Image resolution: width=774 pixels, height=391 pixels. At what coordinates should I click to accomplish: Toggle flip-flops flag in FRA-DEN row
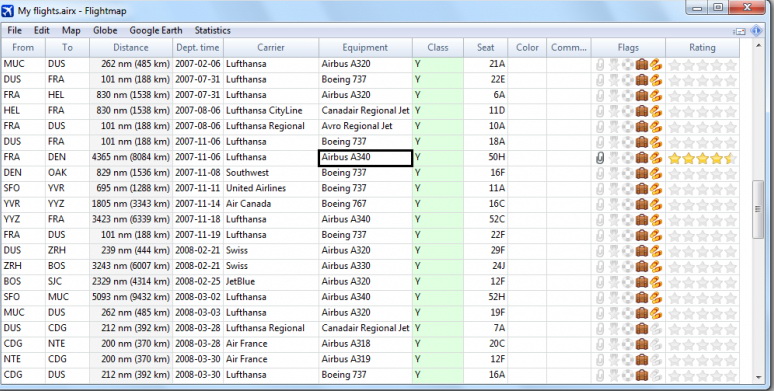(656, 158)
